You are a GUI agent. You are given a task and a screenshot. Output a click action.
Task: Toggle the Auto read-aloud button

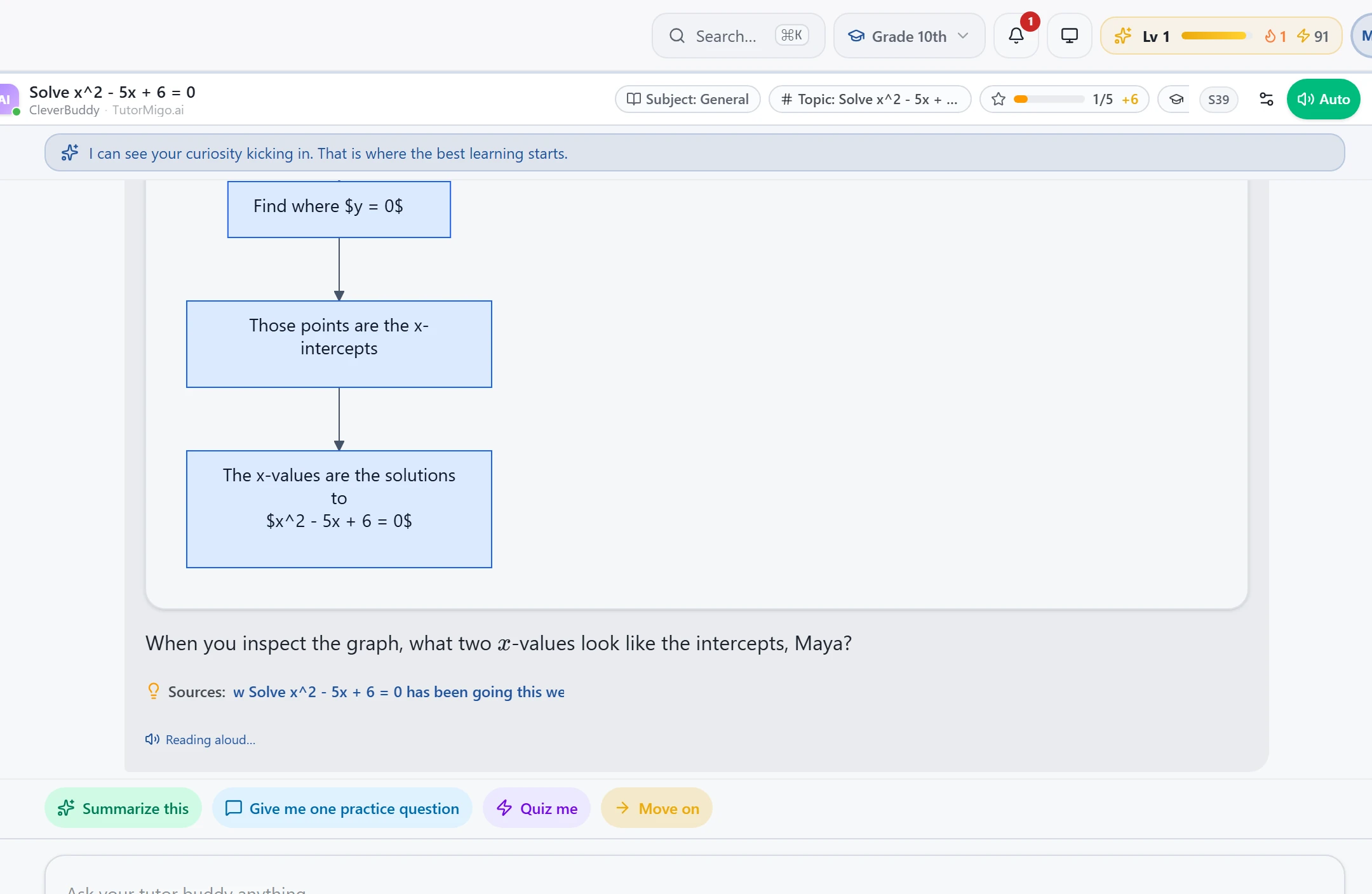(1323, 99)
